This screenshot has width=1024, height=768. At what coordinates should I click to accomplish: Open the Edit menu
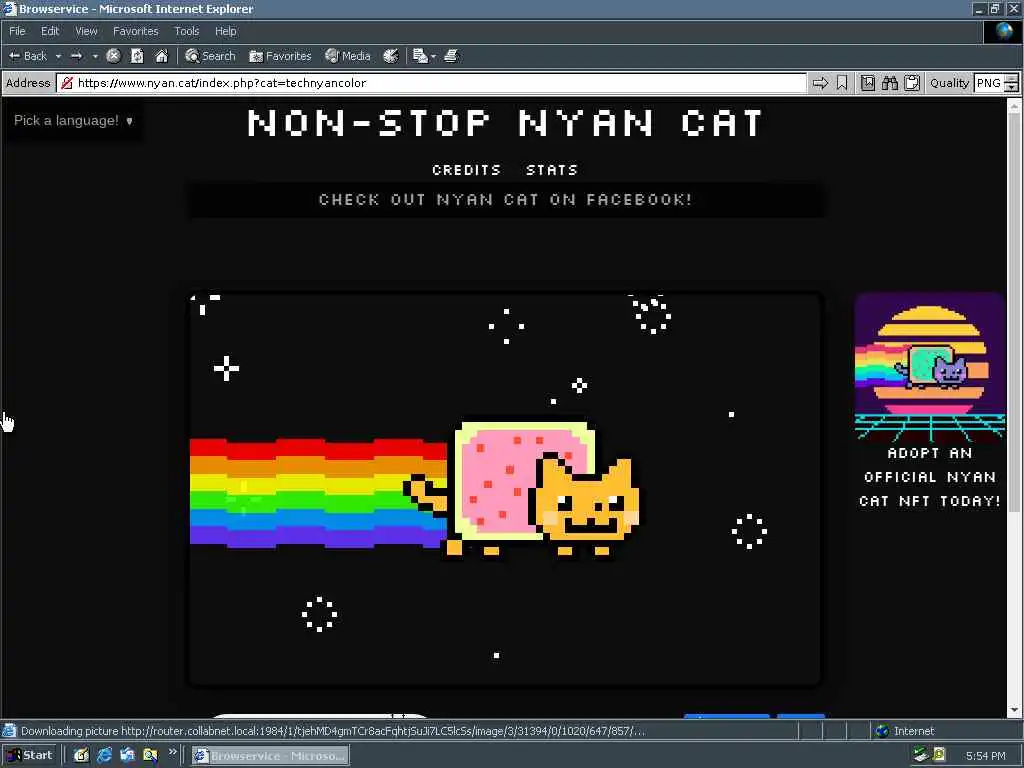(50, 31)
